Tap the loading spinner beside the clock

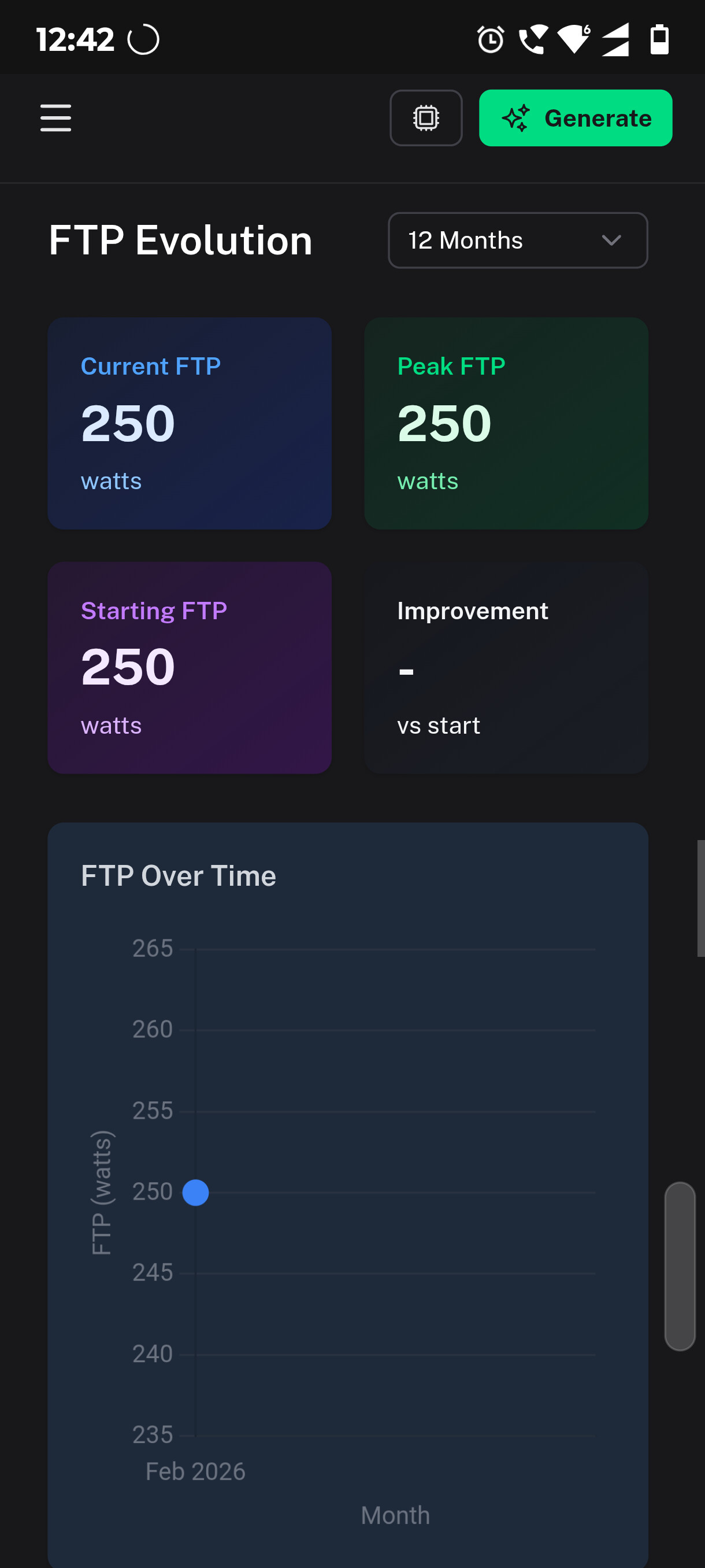143,40
